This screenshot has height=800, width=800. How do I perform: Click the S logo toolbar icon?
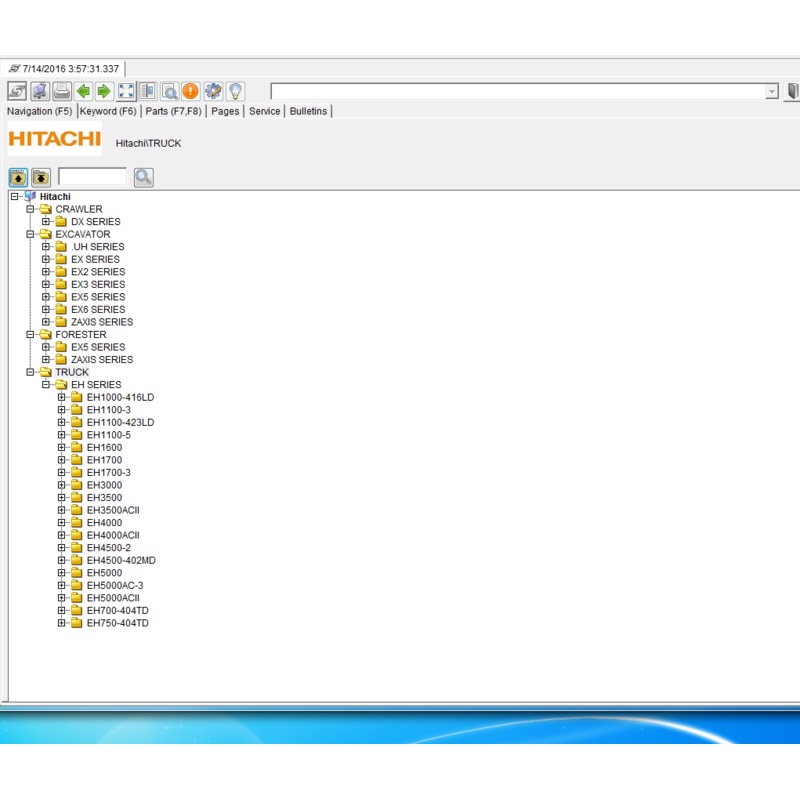coord(17,91)
